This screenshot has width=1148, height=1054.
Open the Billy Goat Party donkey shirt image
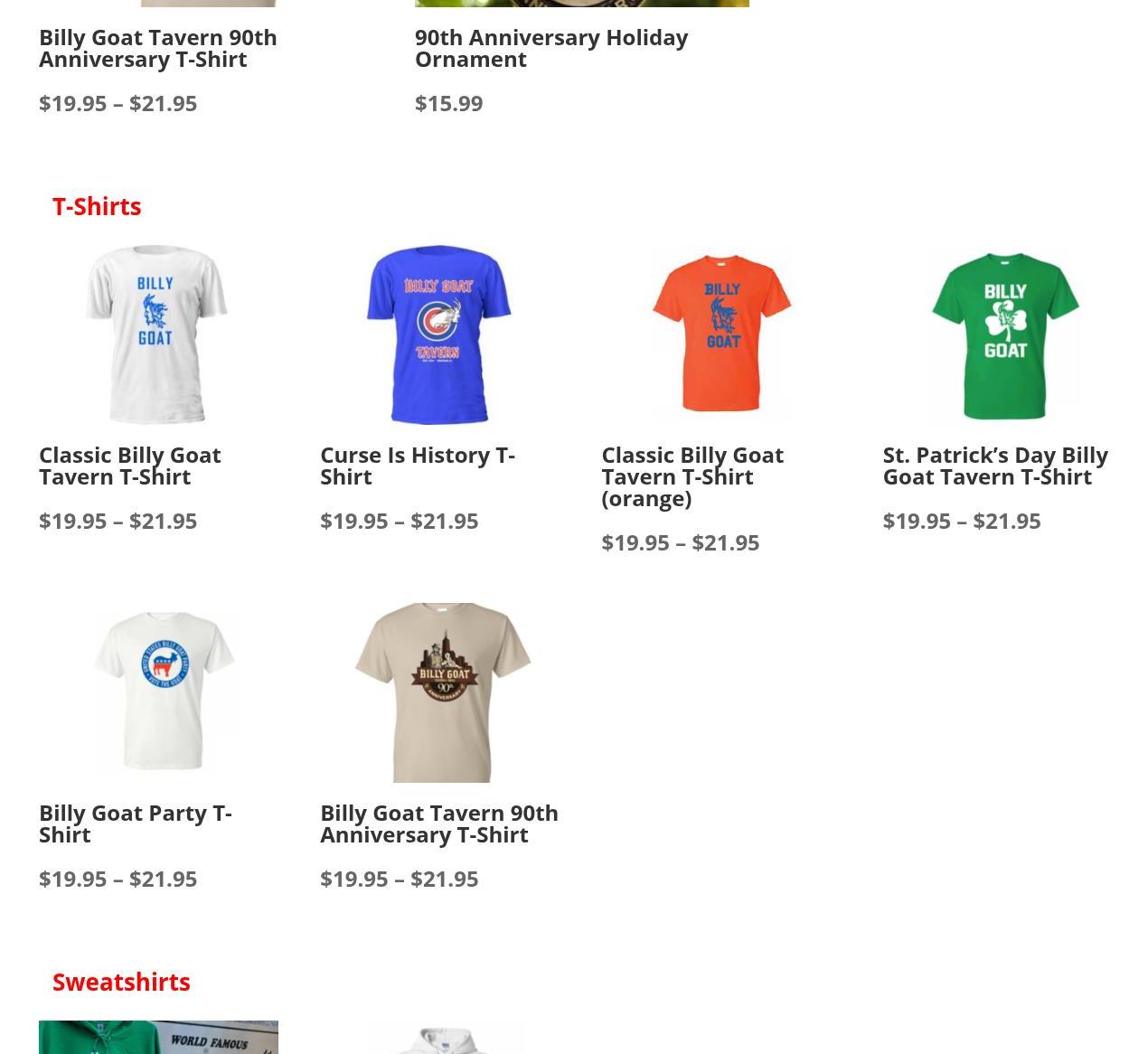click(158, 692)
